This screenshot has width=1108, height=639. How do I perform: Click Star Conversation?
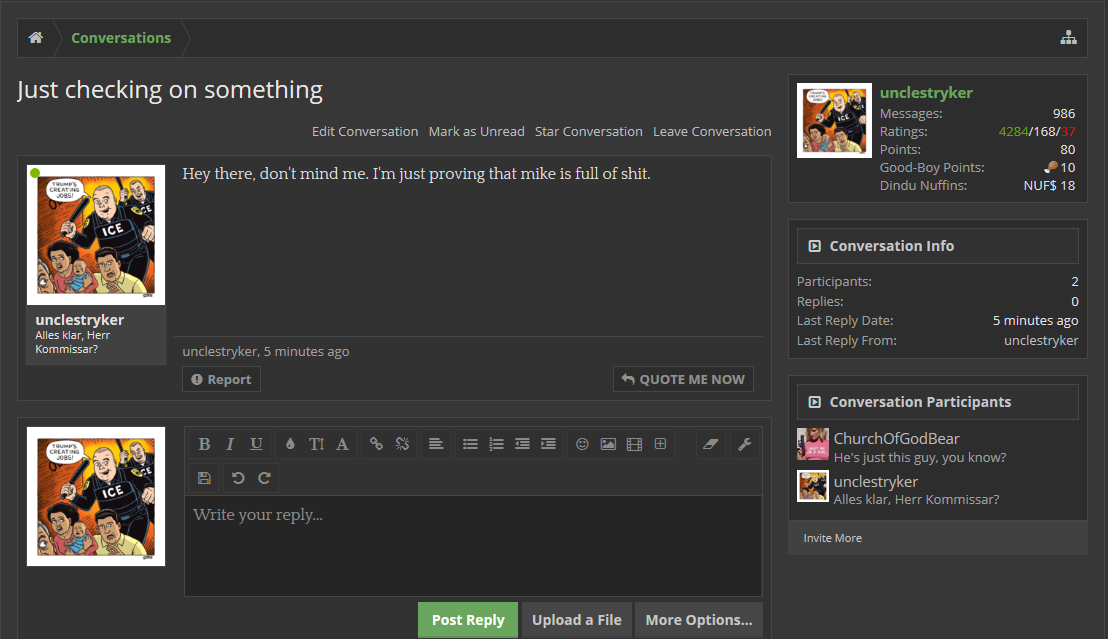(x=589, y=131)
